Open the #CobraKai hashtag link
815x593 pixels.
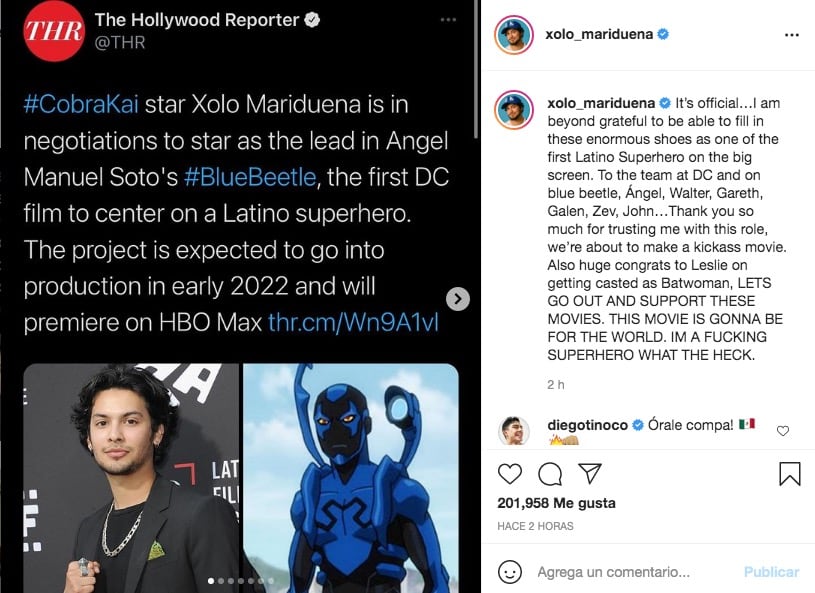point(81,104)
